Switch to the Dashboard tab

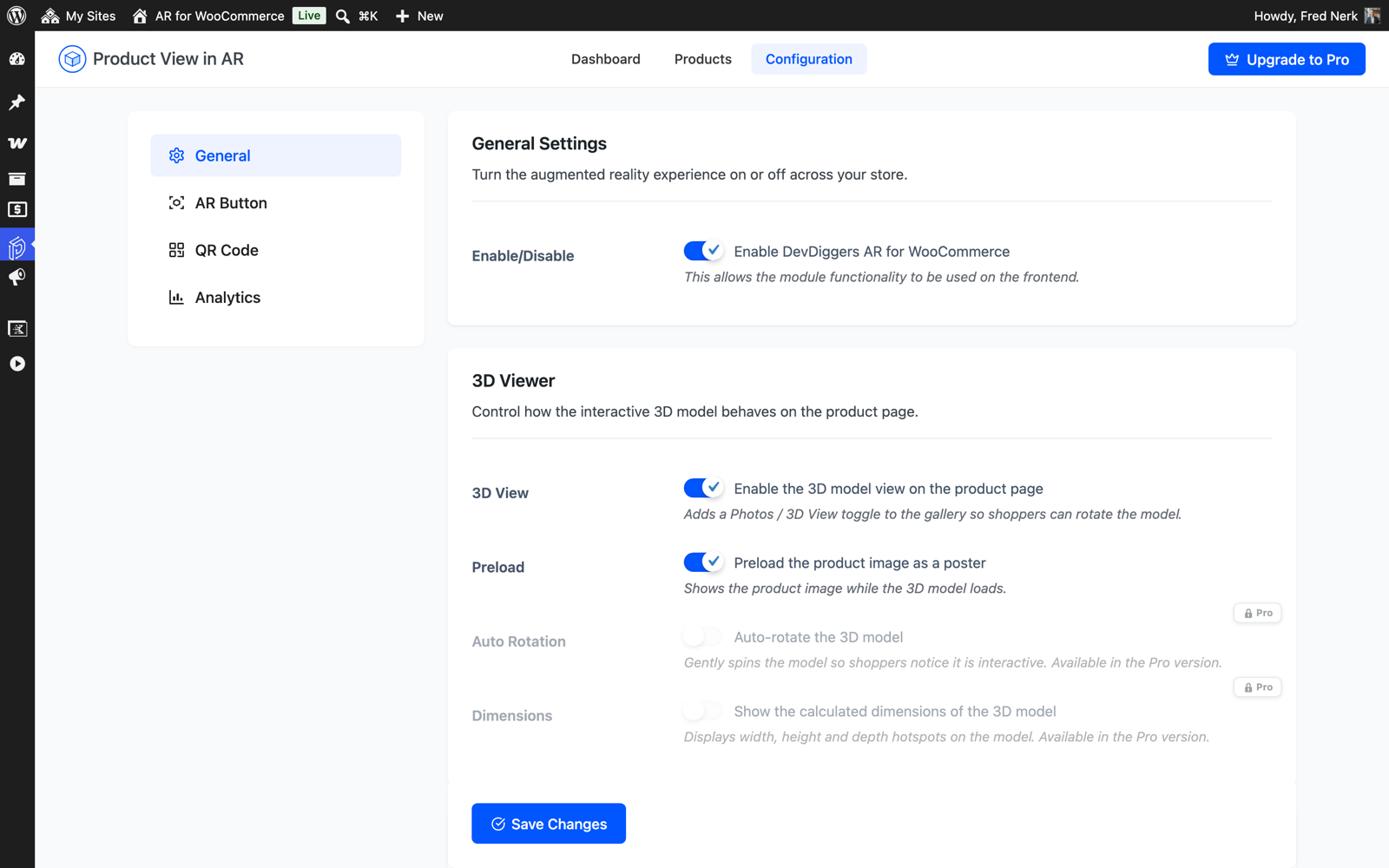[x=606, y=59]
